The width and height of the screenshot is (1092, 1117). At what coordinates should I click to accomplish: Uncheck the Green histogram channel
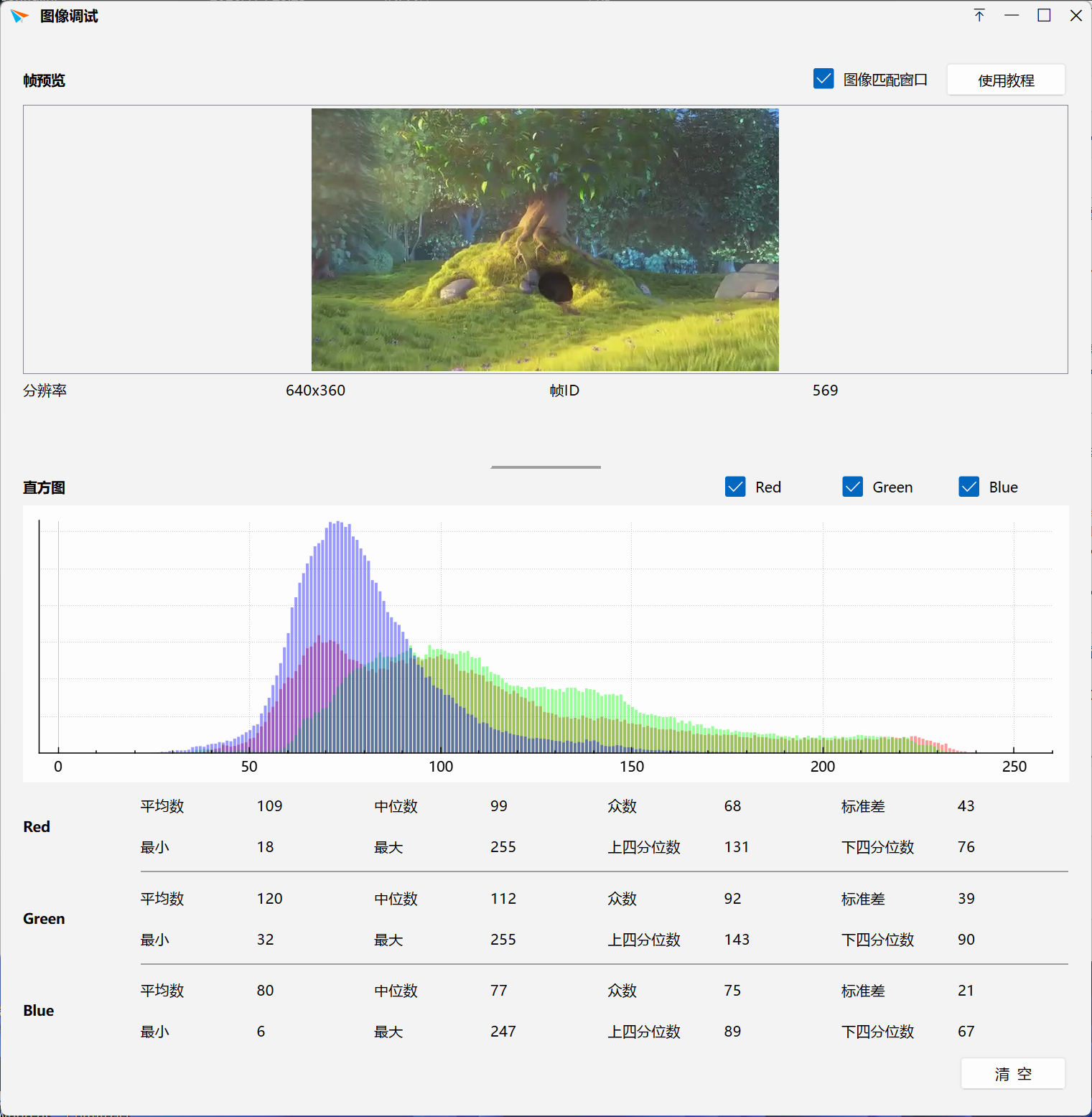(852, 487)
